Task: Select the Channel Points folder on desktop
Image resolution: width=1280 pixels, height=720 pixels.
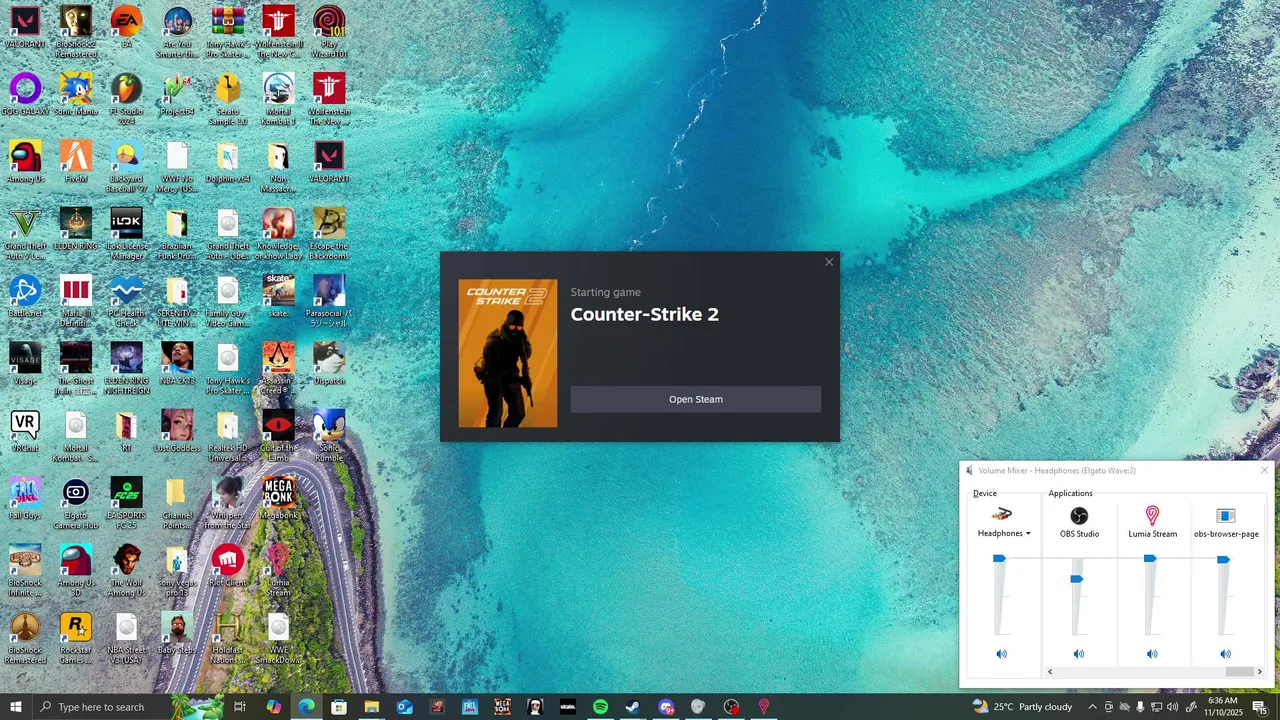Action: [x=177, y=502]
